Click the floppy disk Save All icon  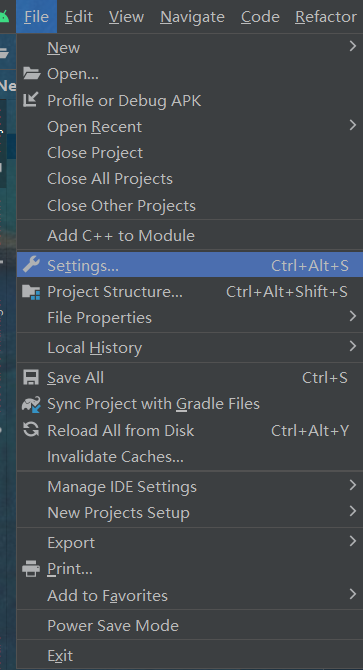(x=31, y=378)
